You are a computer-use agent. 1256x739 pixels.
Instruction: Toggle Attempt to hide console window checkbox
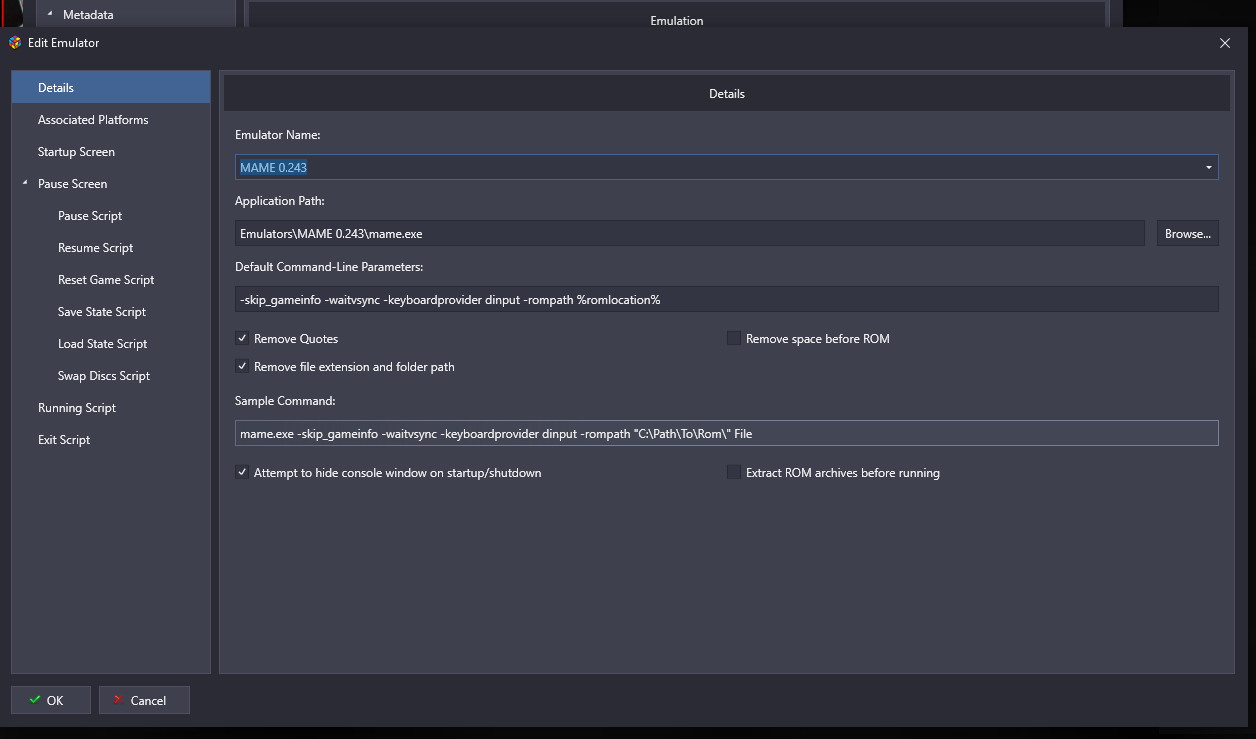(x=242, y=472)
